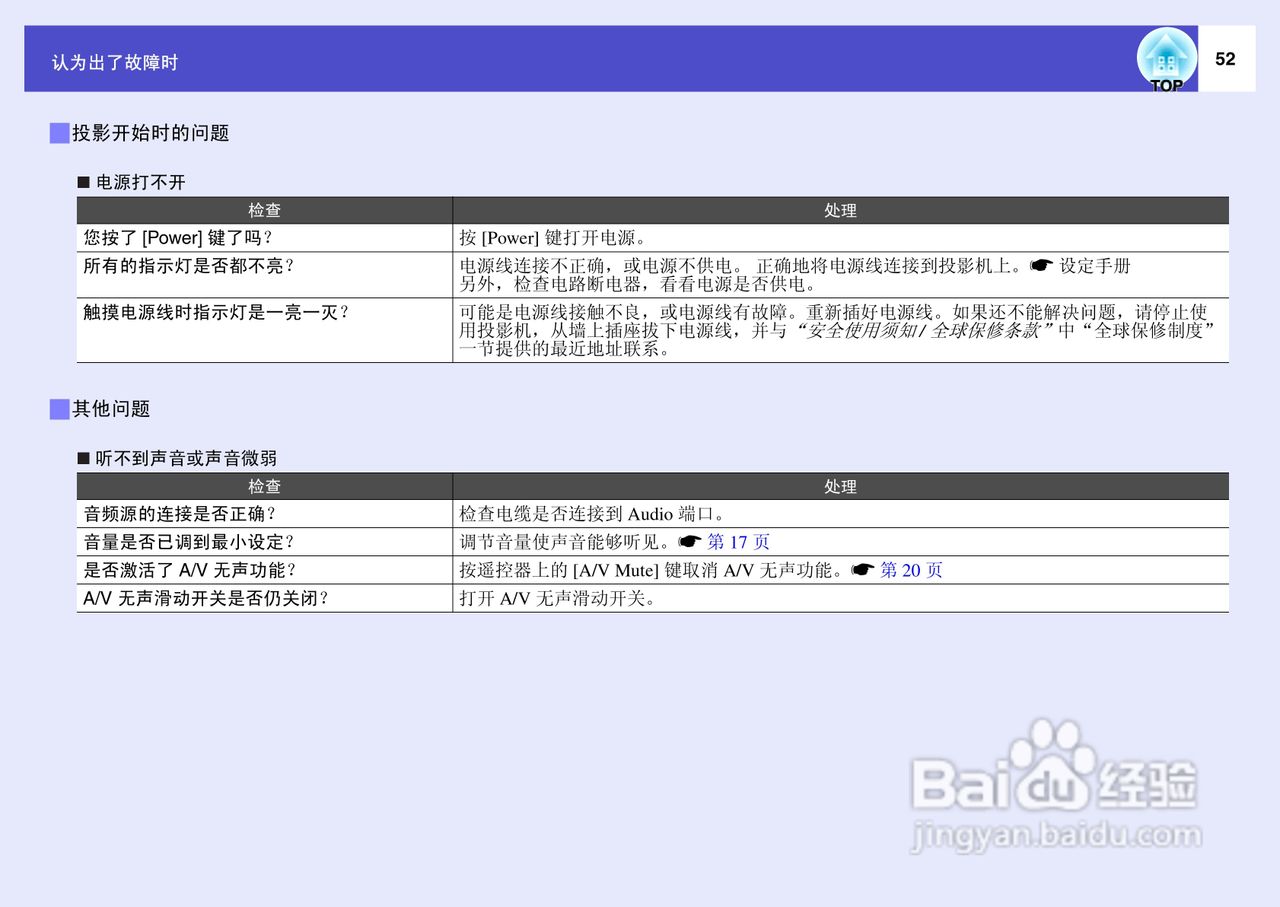Click cell 检查电缆是否连接到 Audio 端口。
The height and width of the screenshot is (907, 1280).
point(840,514)
